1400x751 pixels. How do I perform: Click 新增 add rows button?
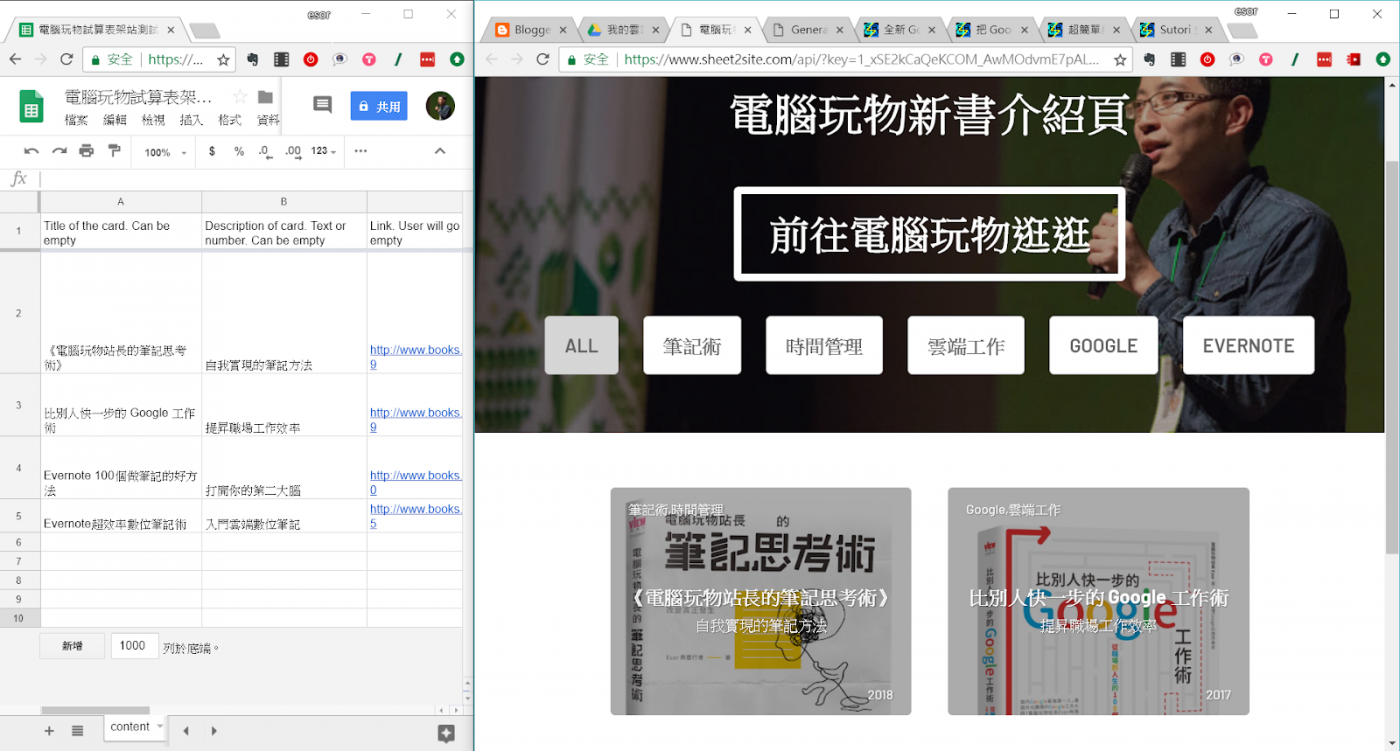click(72, 646)
